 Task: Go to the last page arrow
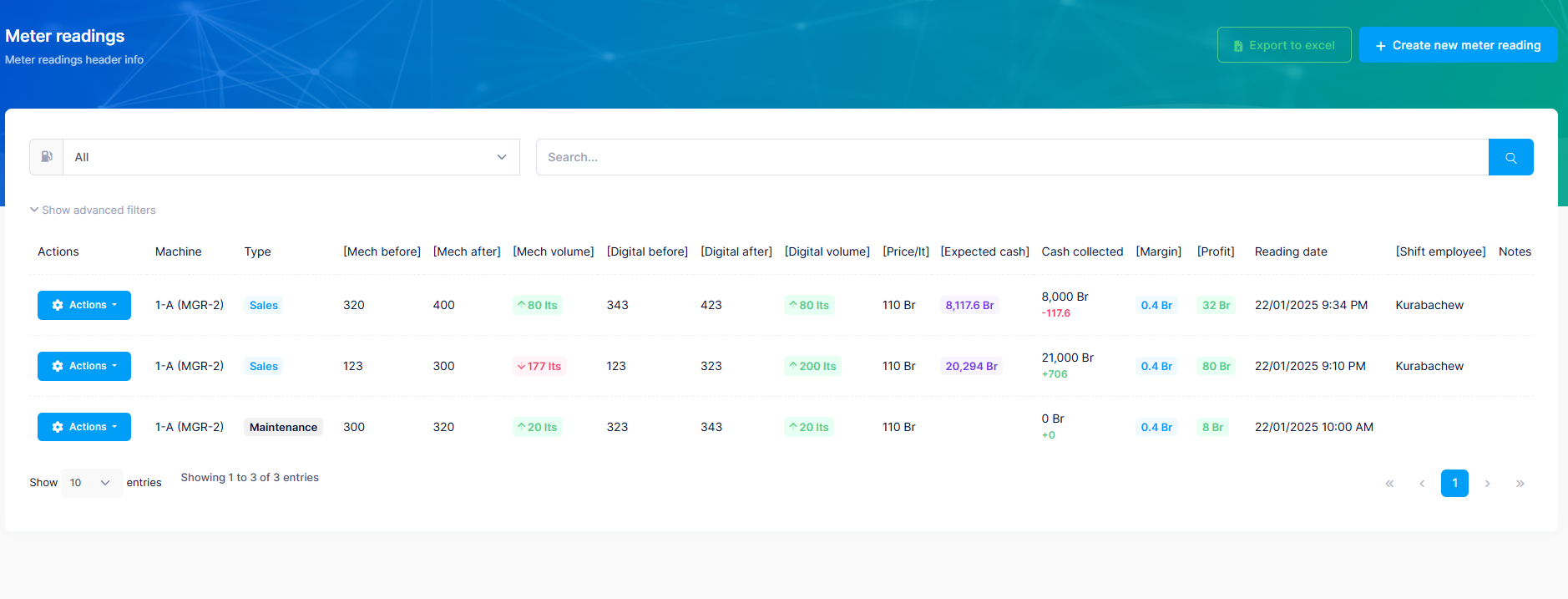point(1520,484)
